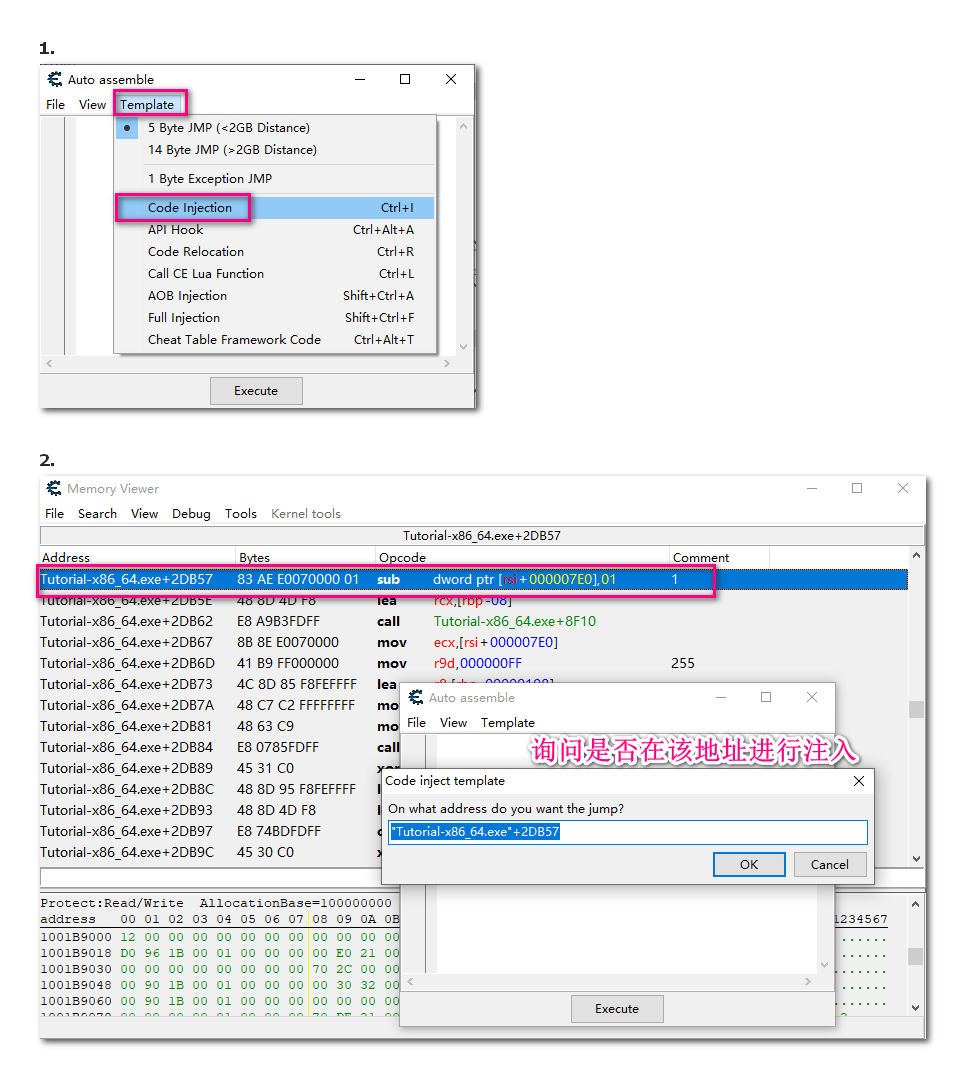Select the row at Tutorial-x86_64.exe+2DB8C
The image size is (967, 1080).
click(210, 789)
